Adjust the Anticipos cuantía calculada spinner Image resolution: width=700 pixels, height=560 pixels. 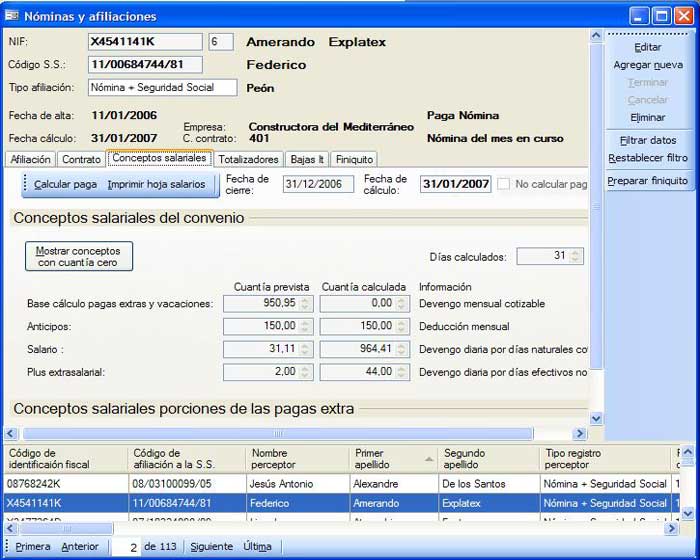coord(402,326)
